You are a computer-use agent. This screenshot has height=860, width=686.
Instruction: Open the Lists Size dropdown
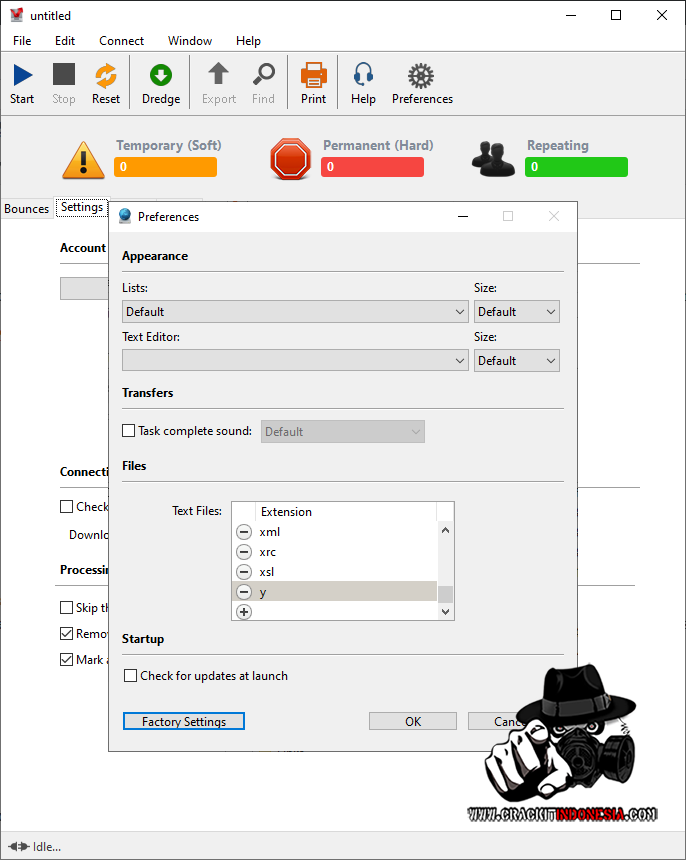(x=517, y=312)
